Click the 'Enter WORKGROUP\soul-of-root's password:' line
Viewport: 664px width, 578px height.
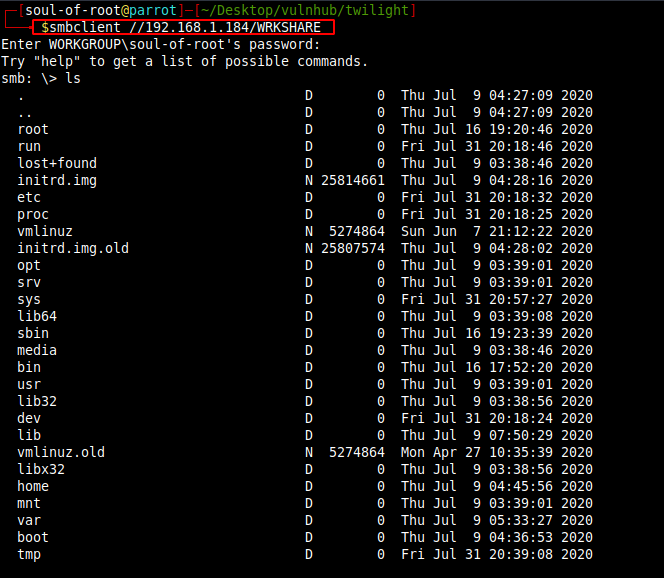point(161,45)
